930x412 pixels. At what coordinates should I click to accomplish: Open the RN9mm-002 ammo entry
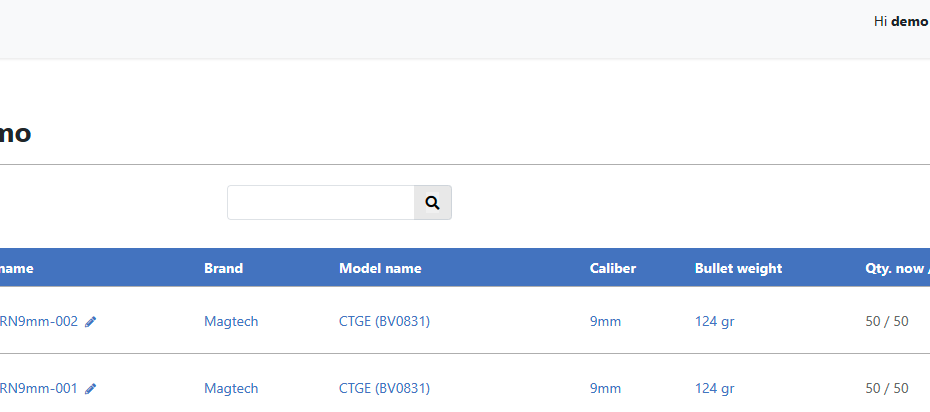38,321
